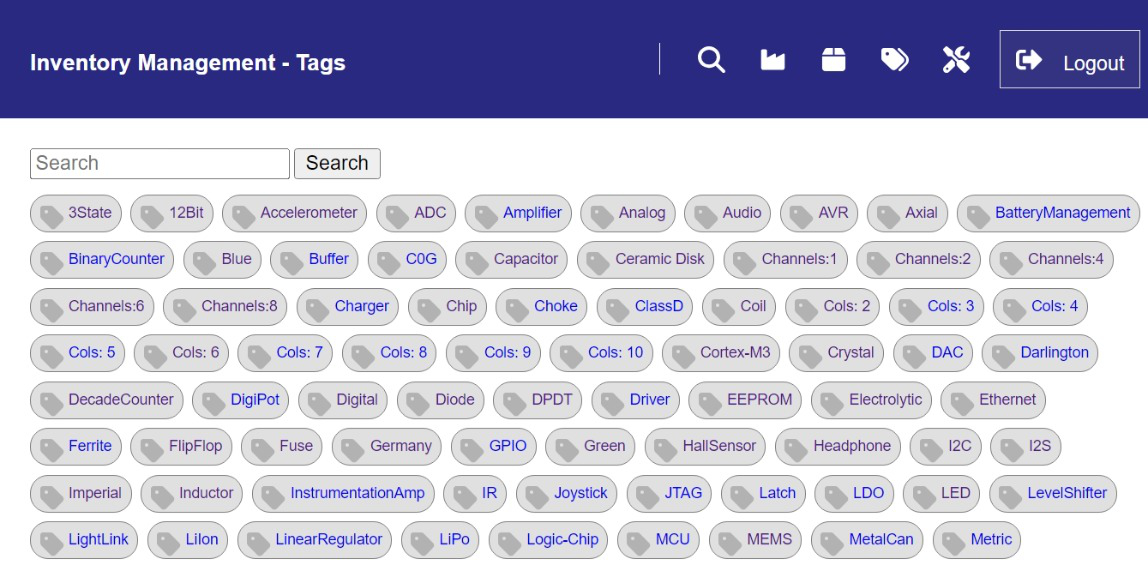This screenshot has width=1148, height=564.
Task: Select the Germany tag
Action: tap(387, 447)
